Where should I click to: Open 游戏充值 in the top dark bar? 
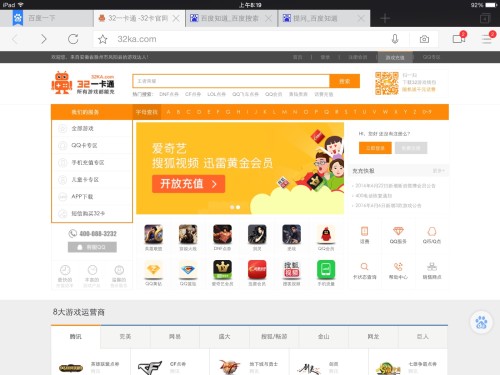tap(395, 58)
